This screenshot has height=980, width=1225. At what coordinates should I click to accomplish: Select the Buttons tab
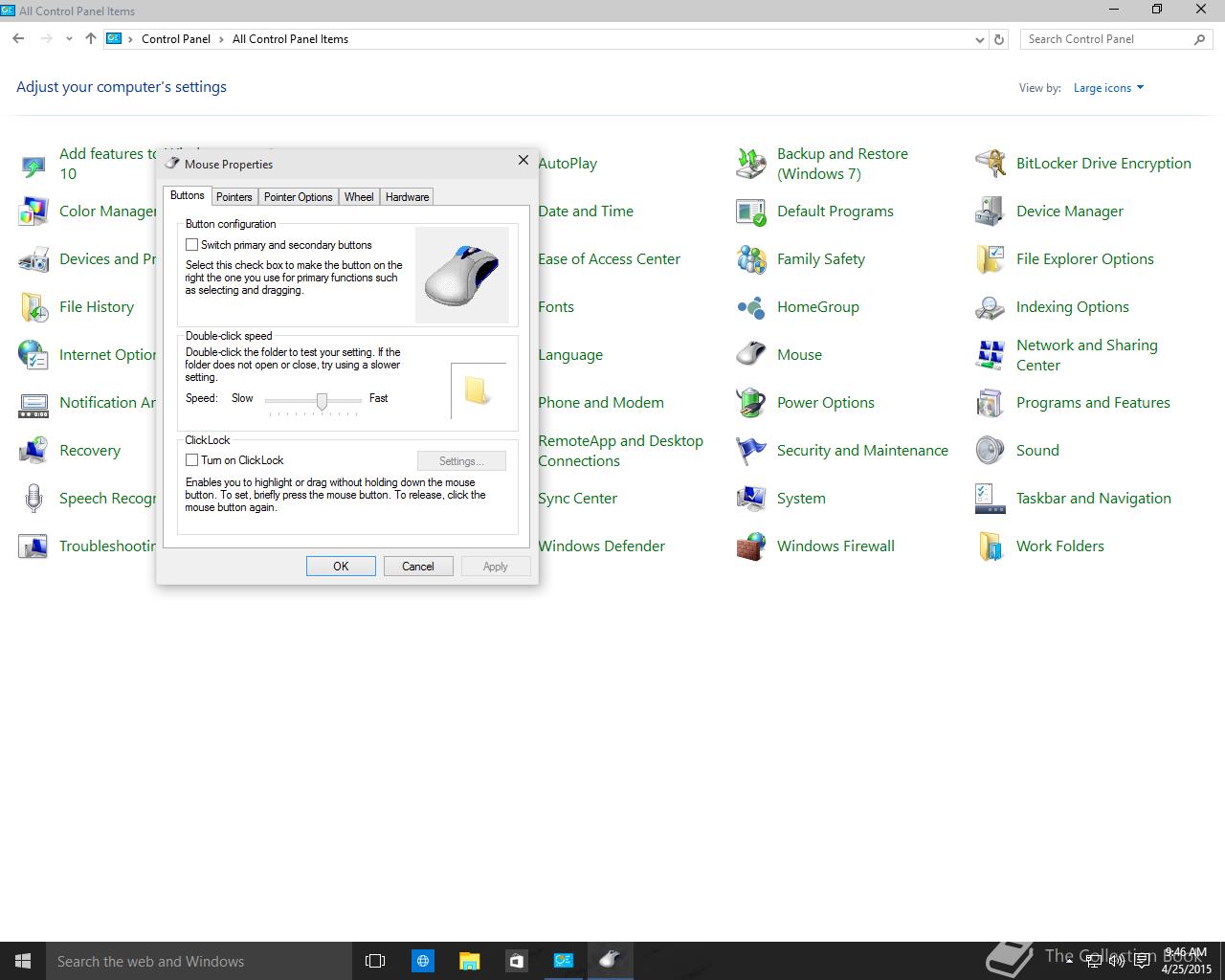pyautogui.click(x=187, y=195)
